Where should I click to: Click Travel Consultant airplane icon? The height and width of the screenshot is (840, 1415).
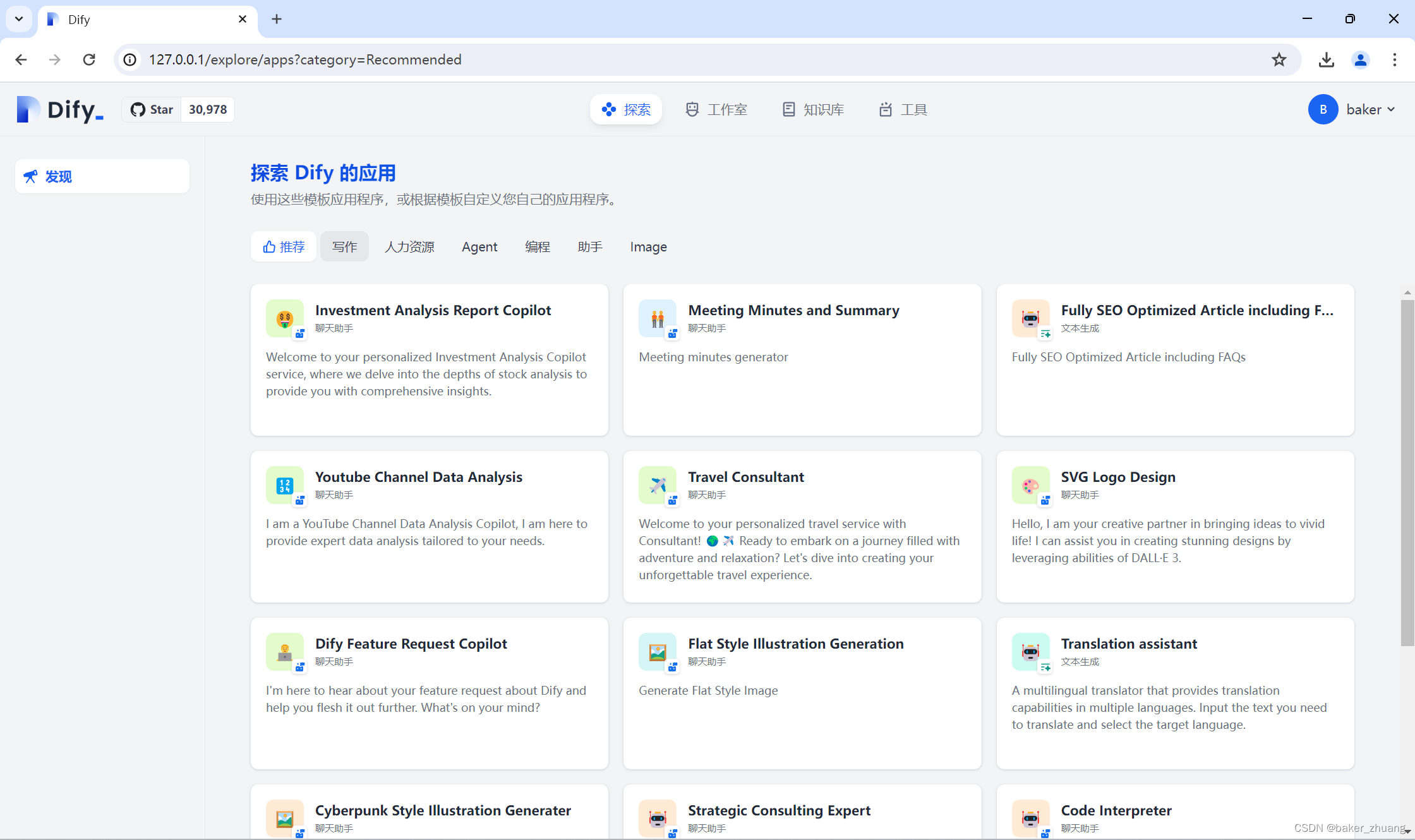click(x=657, y=485)
